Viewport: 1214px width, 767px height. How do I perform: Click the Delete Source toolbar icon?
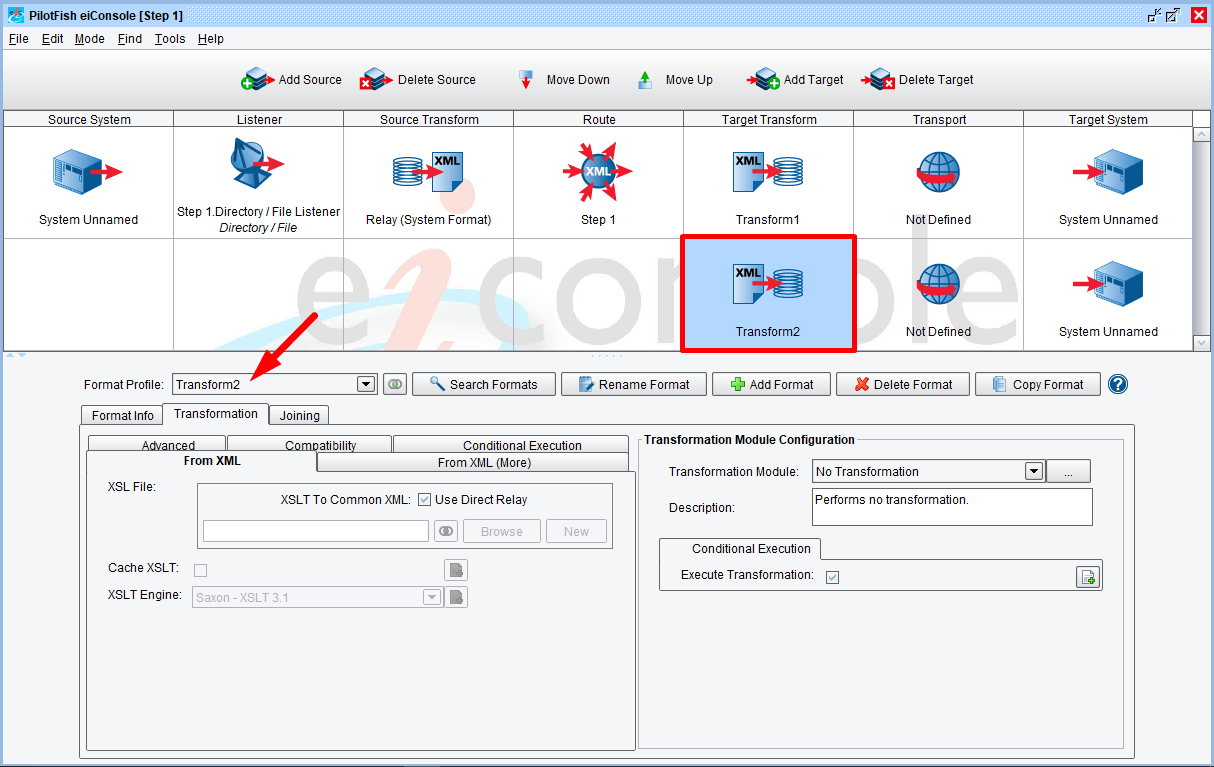point(377,79)
